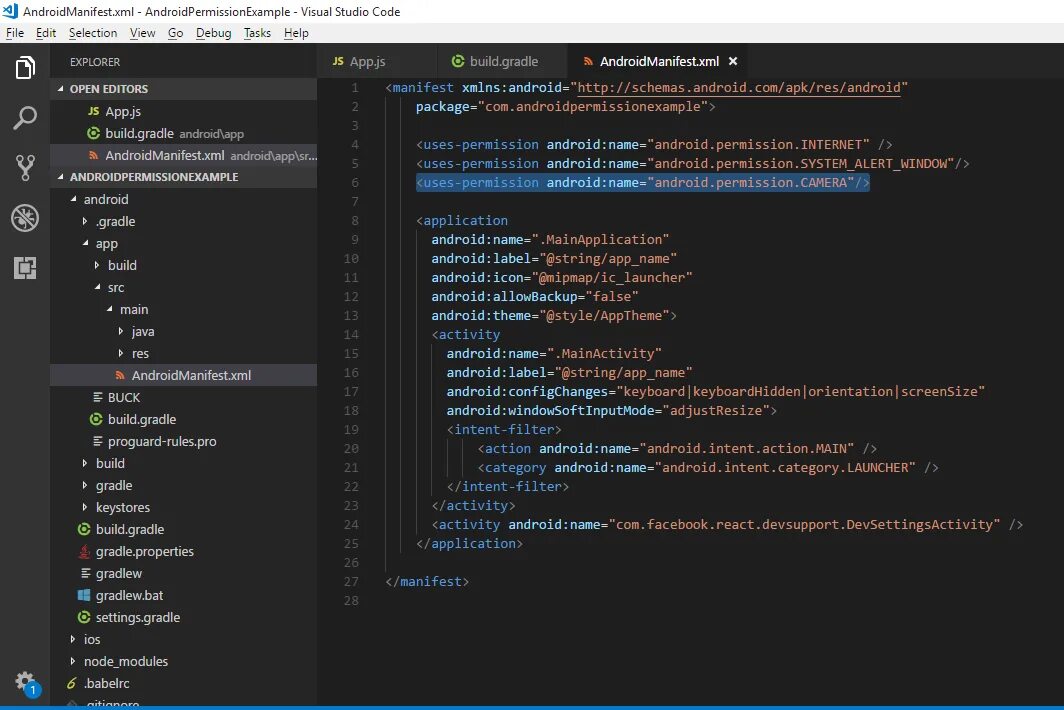Open the Debug menu
Image resolution: width=1064 pixels, height=710 pixels.
213,33
